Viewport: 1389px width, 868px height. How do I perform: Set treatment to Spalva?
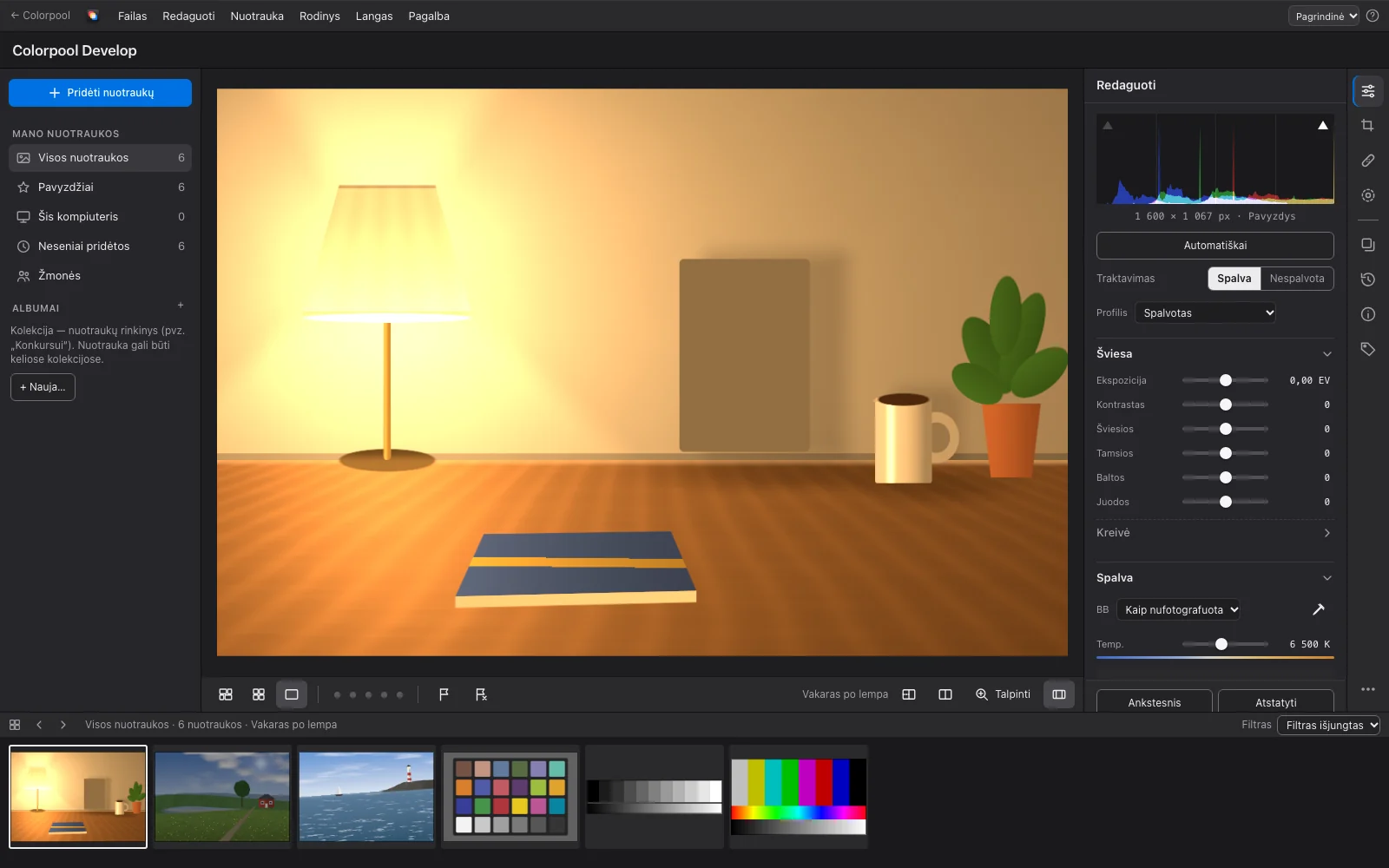(x=1234, y=279)
